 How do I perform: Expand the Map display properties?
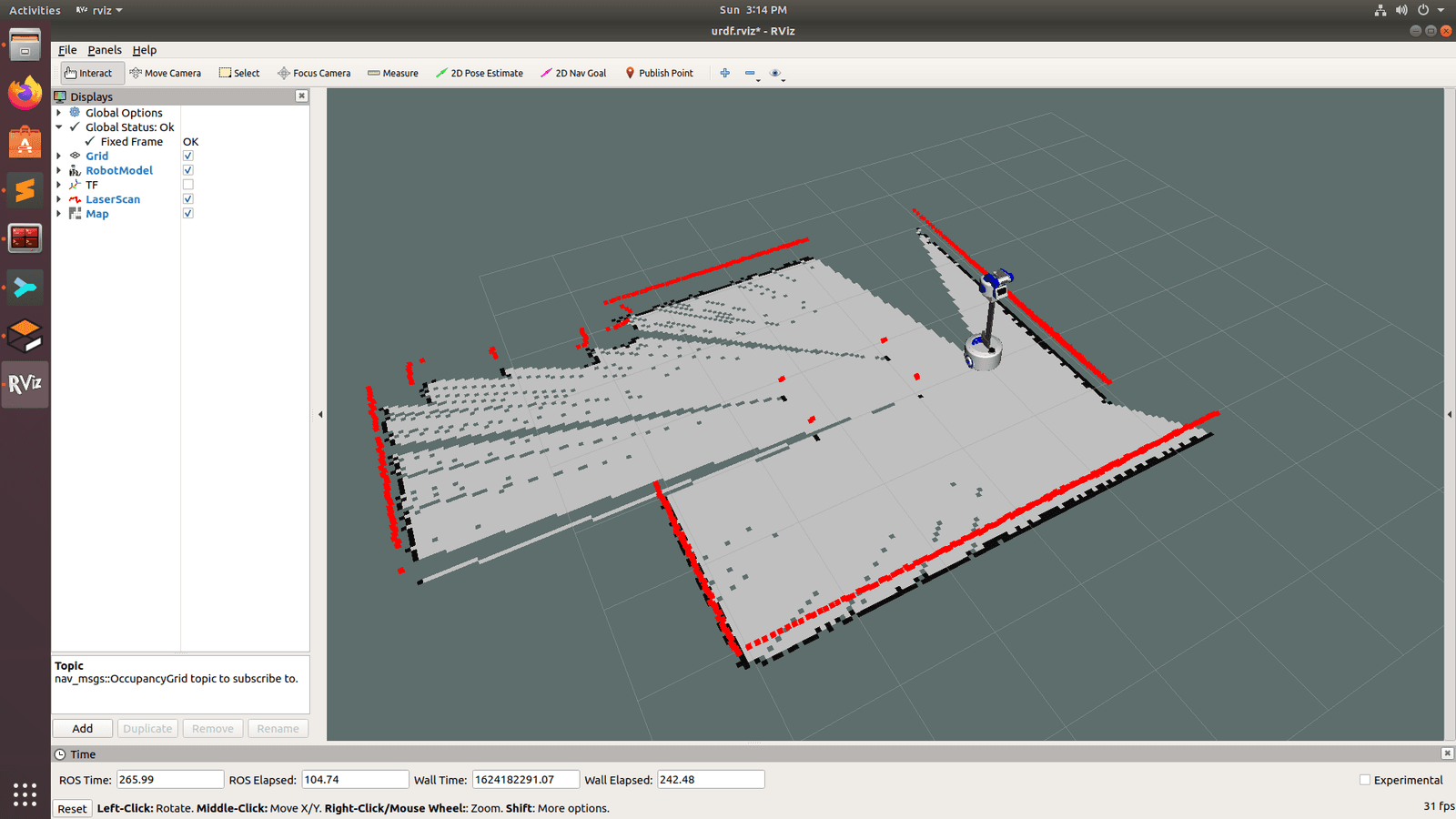59,214
